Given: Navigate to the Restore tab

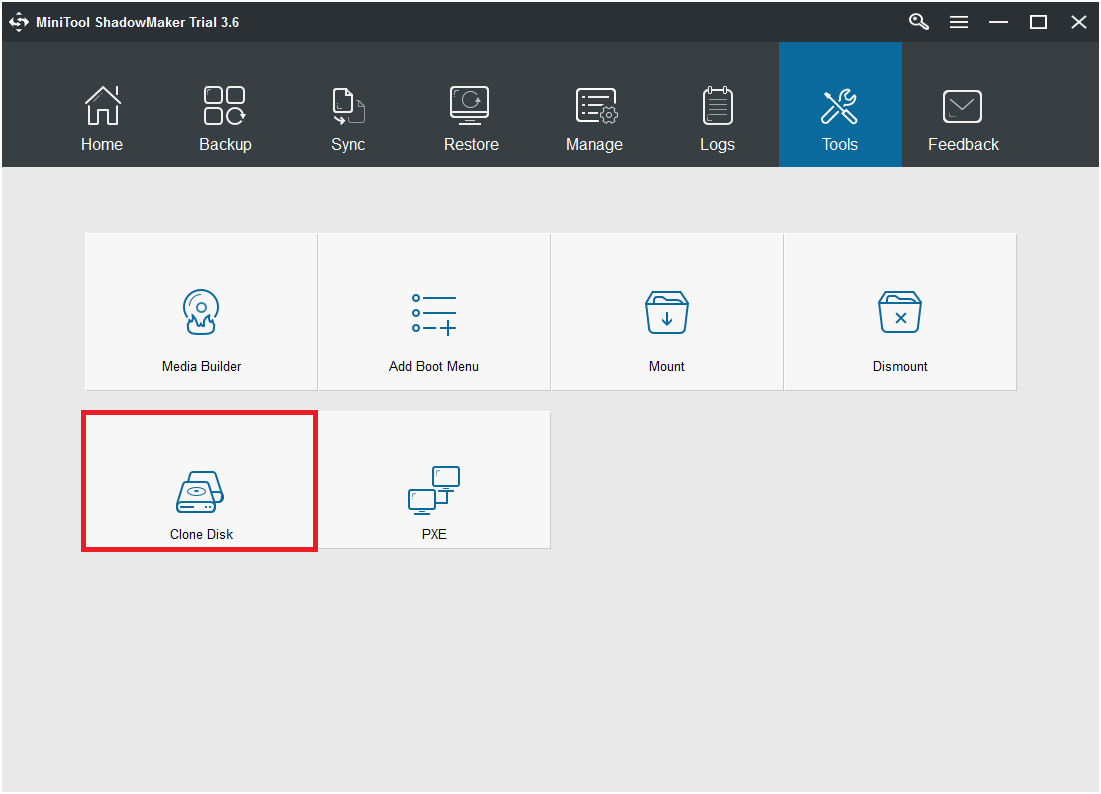Looking at the screenshot, I should click(471, 118).
